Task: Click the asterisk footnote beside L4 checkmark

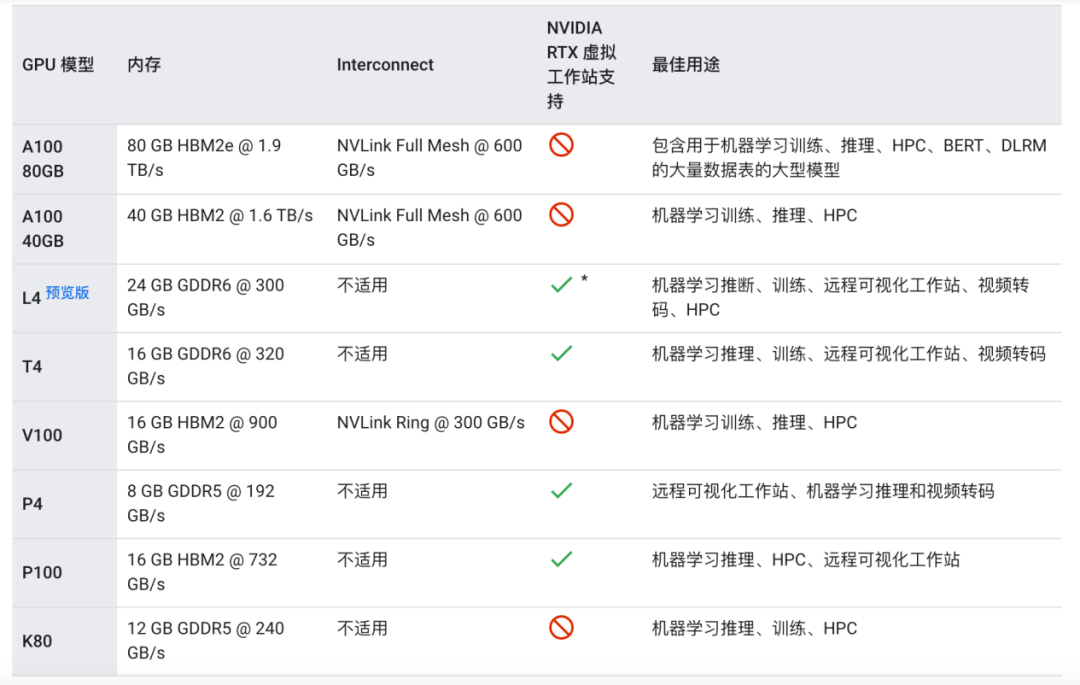Action: (584, 280)
